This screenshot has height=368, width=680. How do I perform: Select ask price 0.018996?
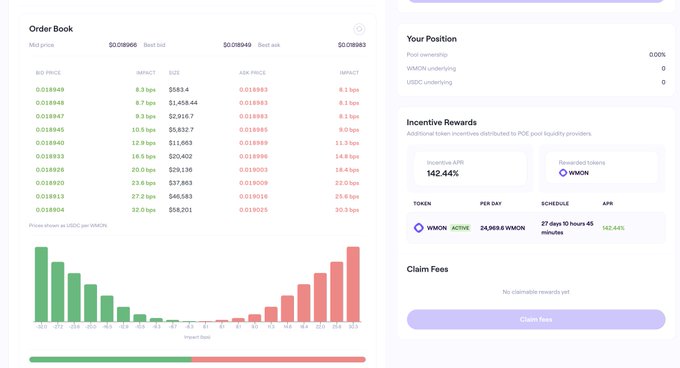click(253, 156)
